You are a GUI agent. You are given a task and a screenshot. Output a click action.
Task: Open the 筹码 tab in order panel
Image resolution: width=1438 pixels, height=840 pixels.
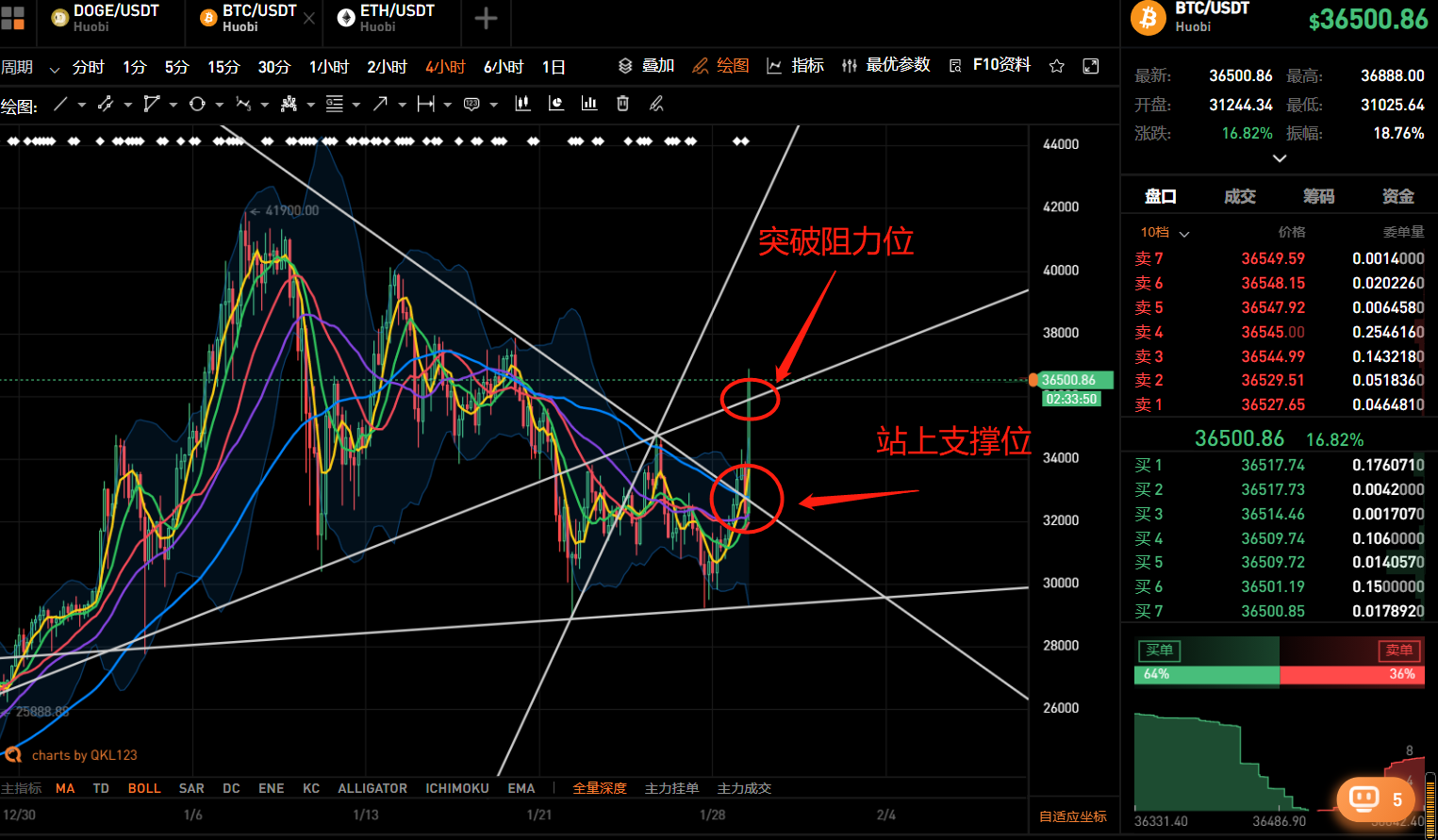[x=1318, y=196]
